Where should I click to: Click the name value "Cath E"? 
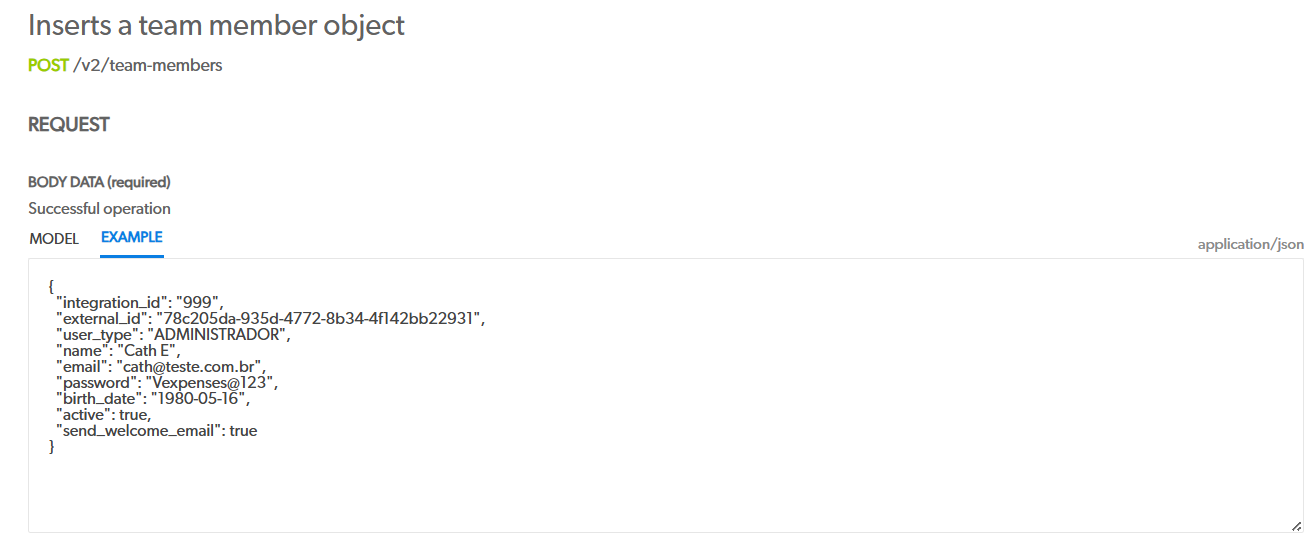pyautogui.click(x=149, y=351)
